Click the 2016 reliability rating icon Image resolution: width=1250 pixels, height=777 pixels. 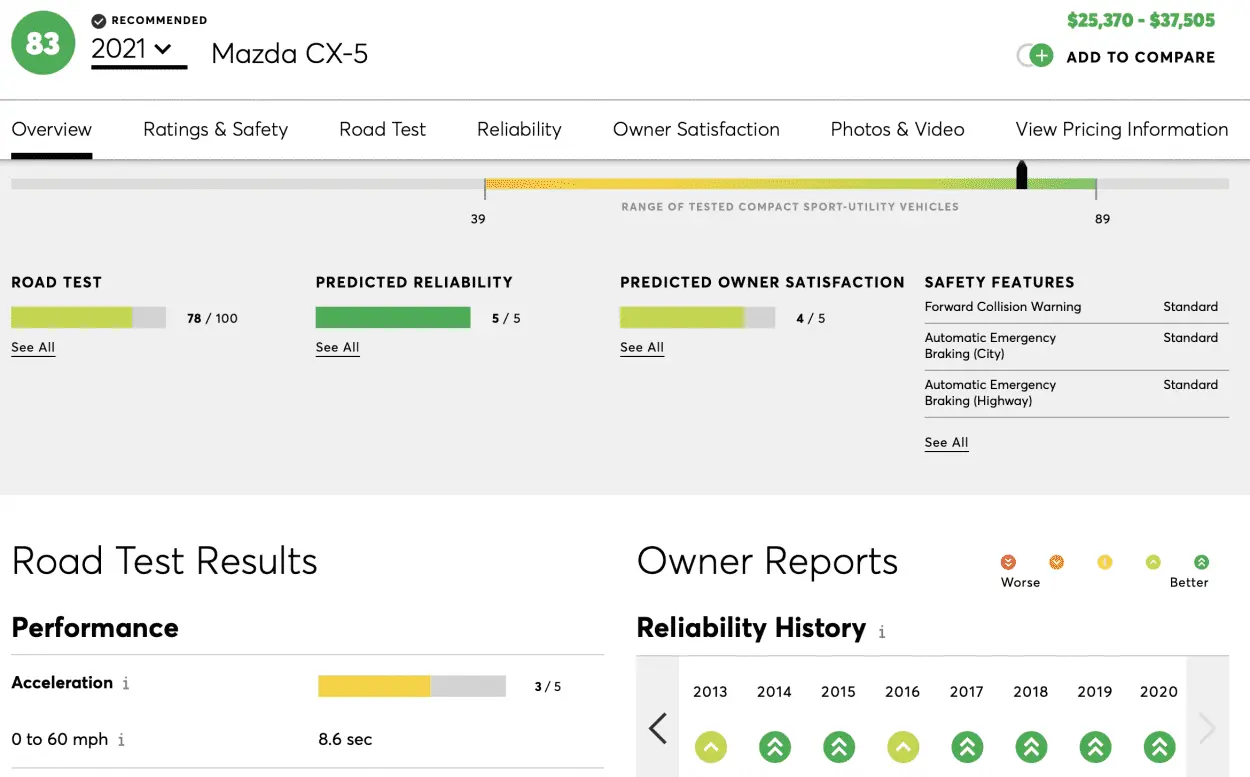click(x=902, y=747)
